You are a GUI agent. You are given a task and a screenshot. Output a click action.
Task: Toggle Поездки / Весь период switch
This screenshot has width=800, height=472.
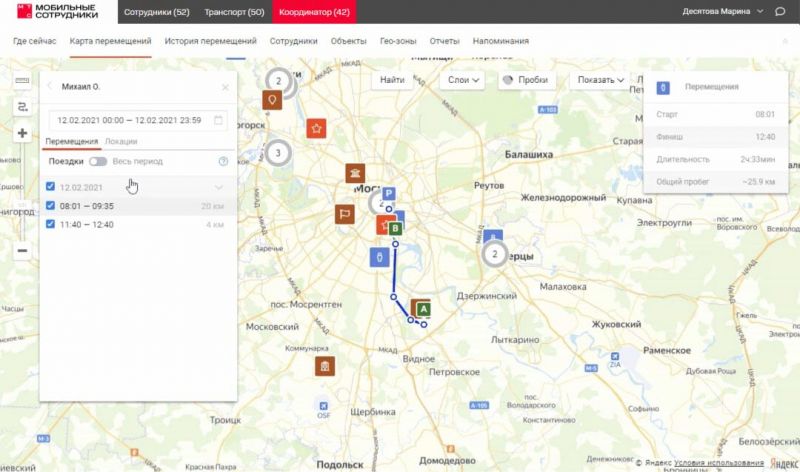98,161
